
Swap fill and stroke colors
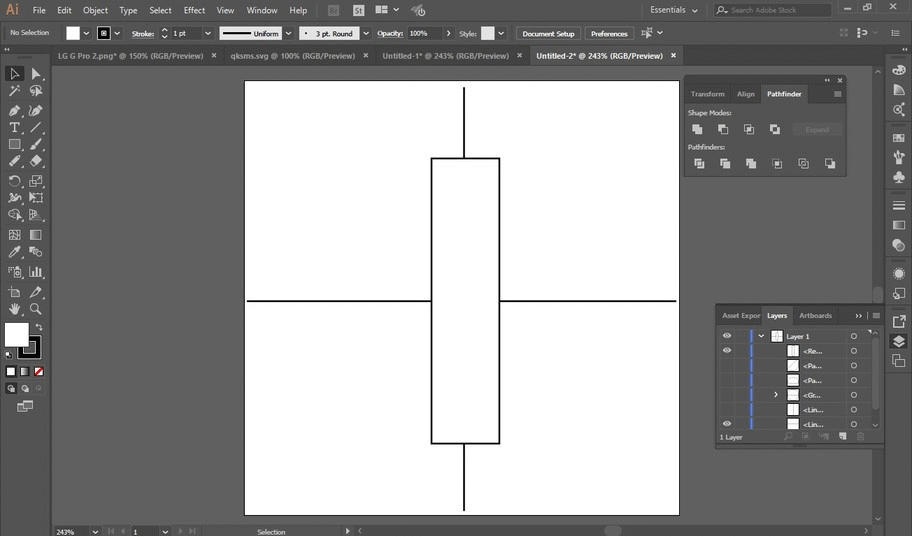(x=38, y=327)
